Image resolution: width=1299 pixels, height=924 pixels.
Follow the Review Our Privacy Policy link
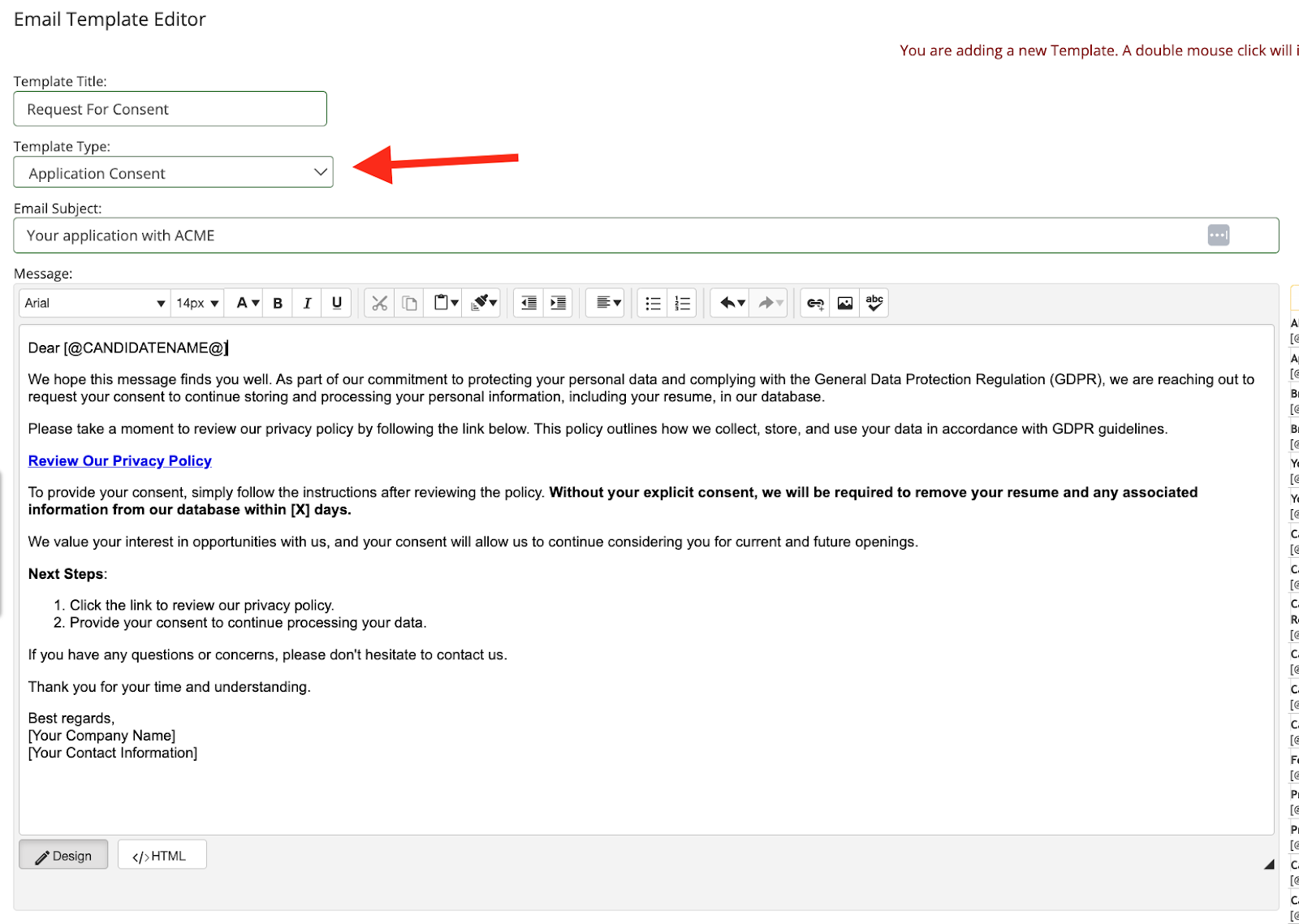pyautogui.click(x=120, y=460)
